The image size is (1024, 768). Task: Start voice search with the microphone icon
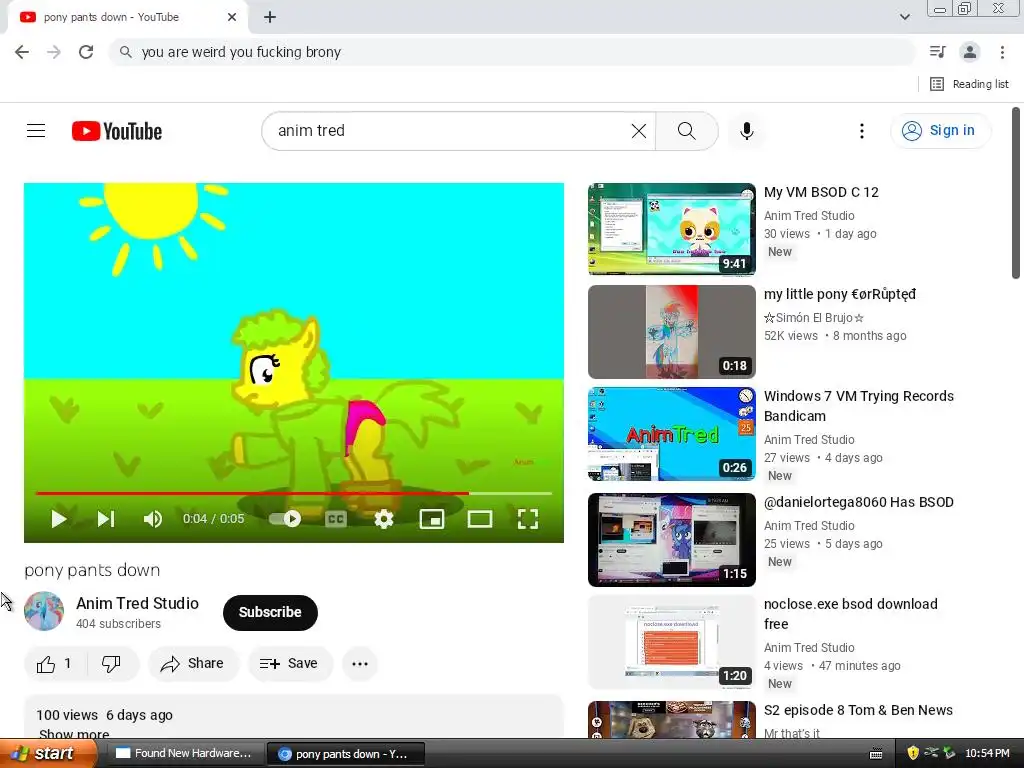(746, 131)
